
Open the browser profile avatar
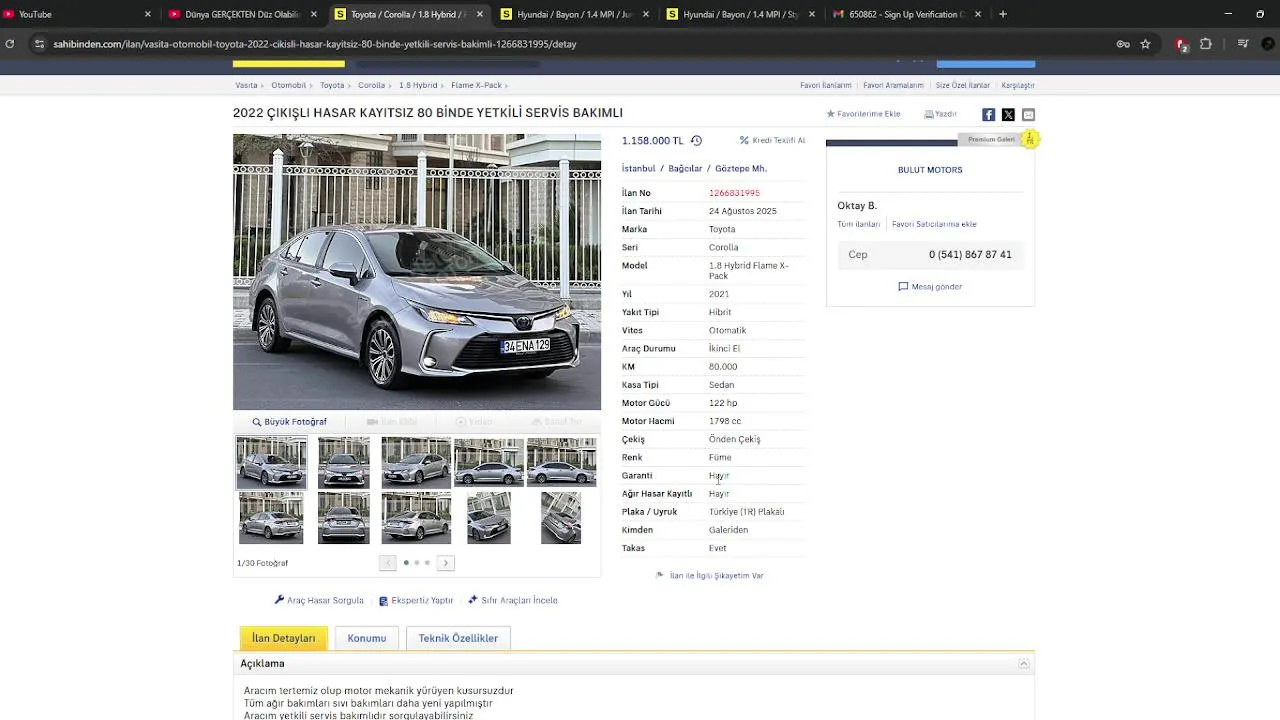click(x=1268, y=44)
